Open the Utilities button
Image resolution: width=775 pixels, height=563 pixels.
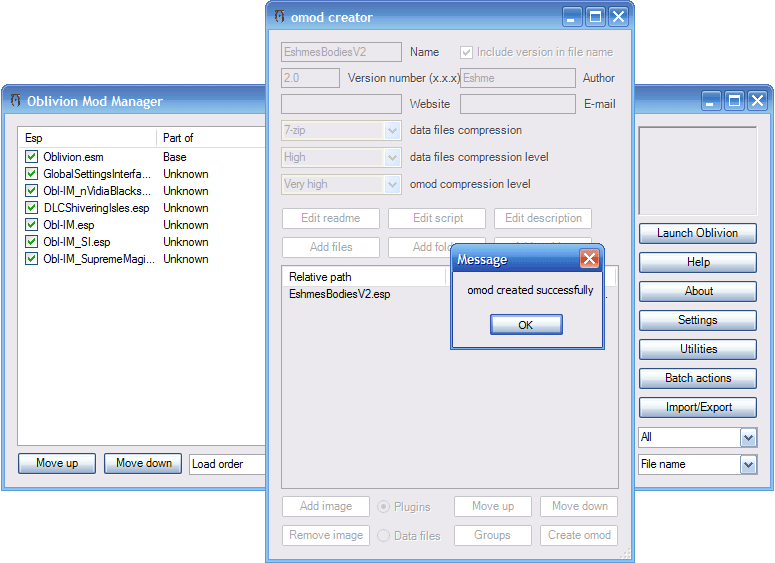coord(697,349)
